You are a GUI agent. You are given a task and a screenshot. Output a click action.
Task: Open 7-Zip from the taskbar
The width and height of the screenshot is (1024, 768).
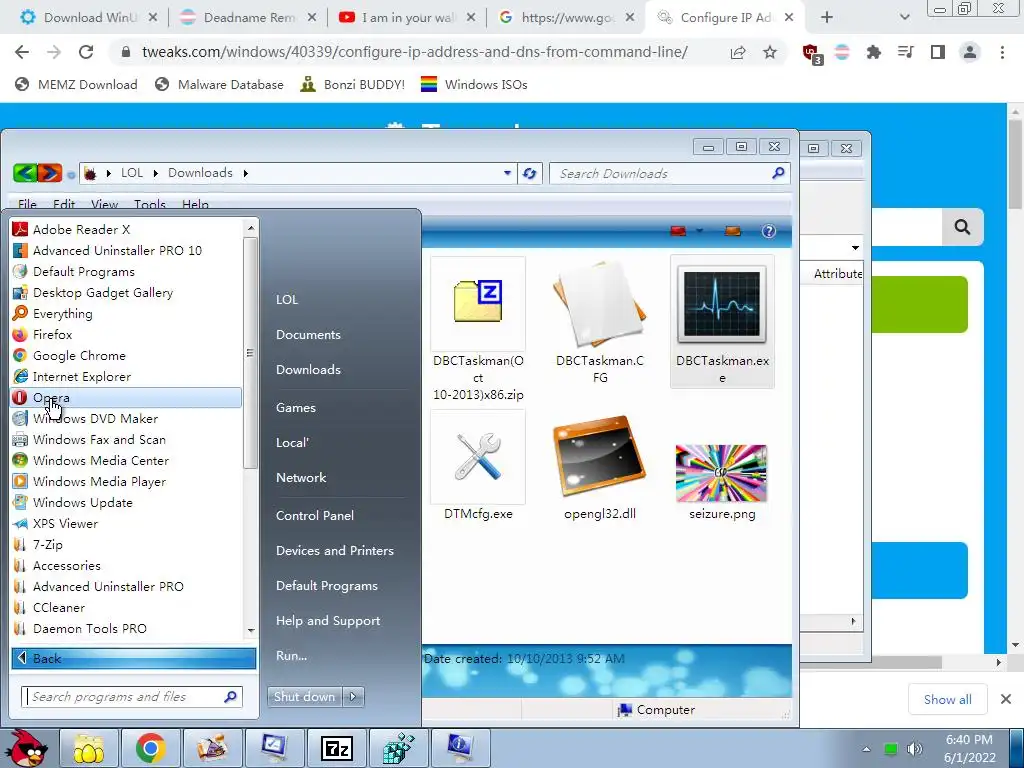(x=338, y=748)
